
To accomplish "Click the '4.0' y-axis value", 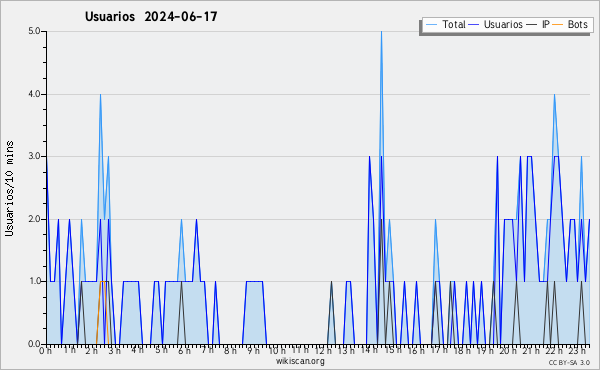I will click(x=34, y=94).
